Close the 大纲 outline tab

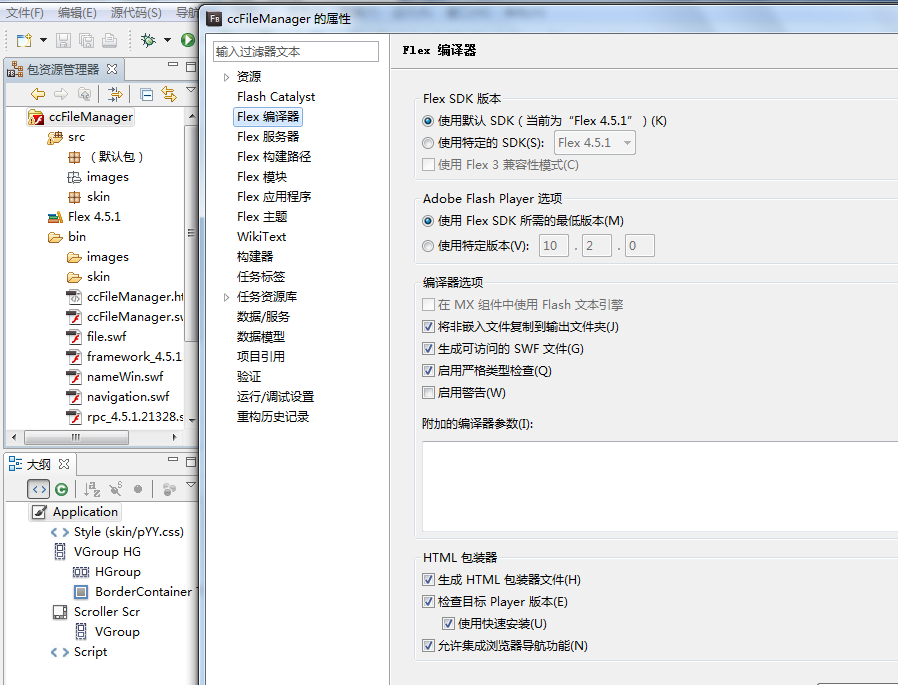click(x=64, y=463)
